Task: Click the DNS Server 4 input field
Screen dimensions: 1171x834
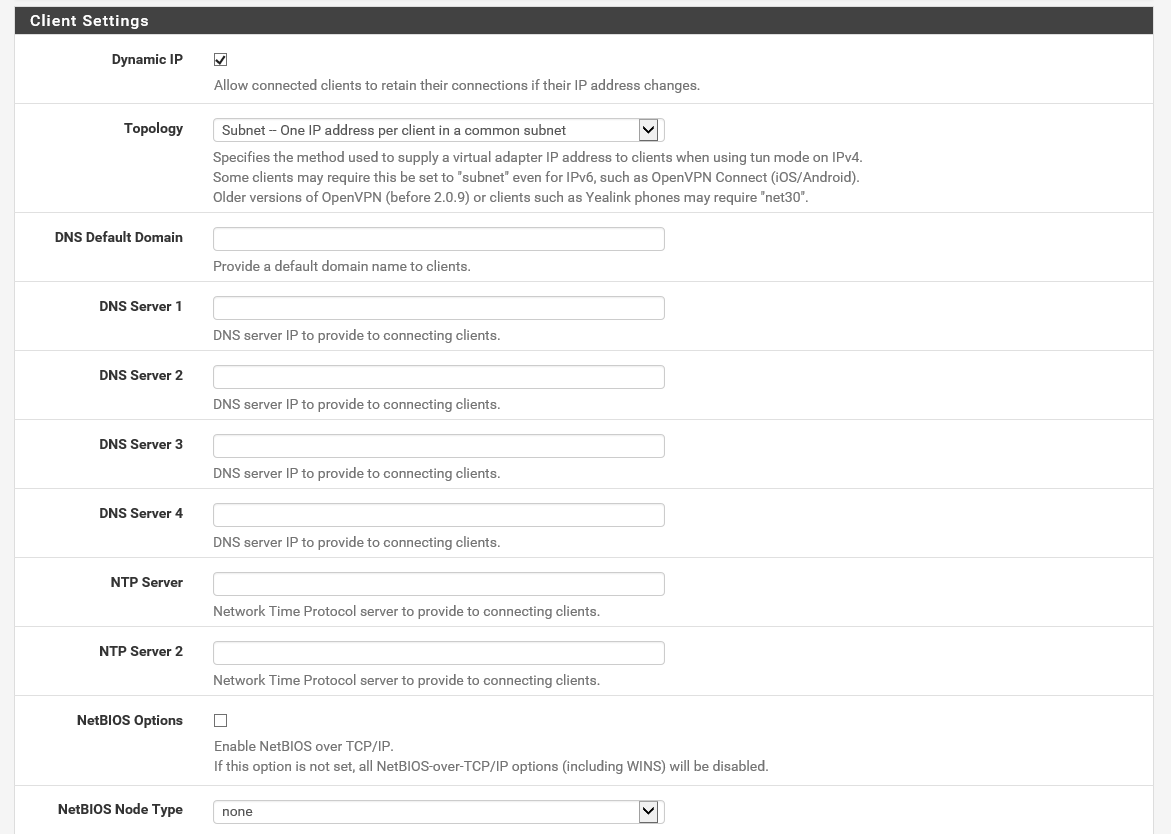Action: 438,515
